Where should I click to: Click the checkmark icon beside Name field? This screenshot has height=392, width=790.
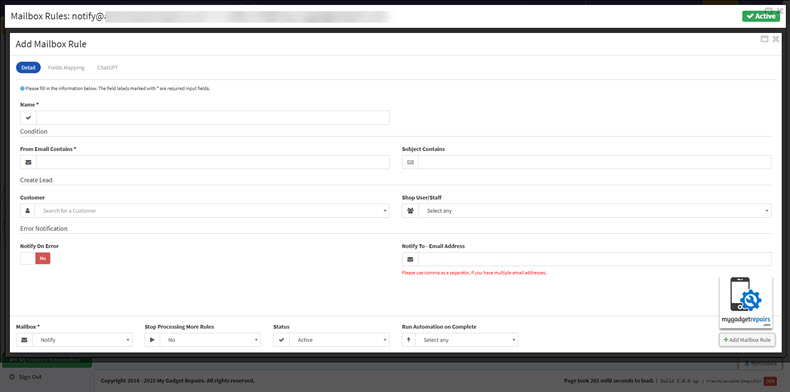click(x=28, y=118)
